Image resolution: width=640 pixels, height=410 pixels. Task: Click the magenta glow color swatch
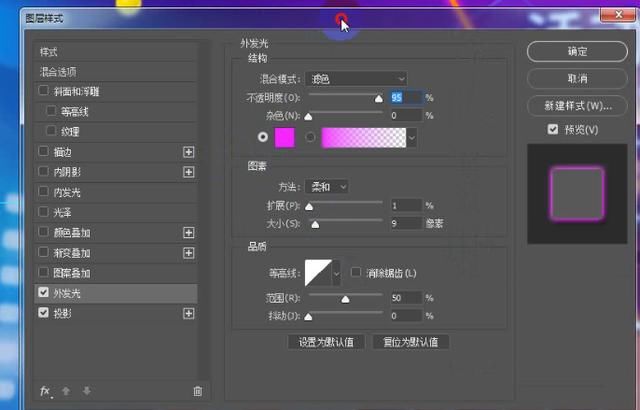point(284,137)
